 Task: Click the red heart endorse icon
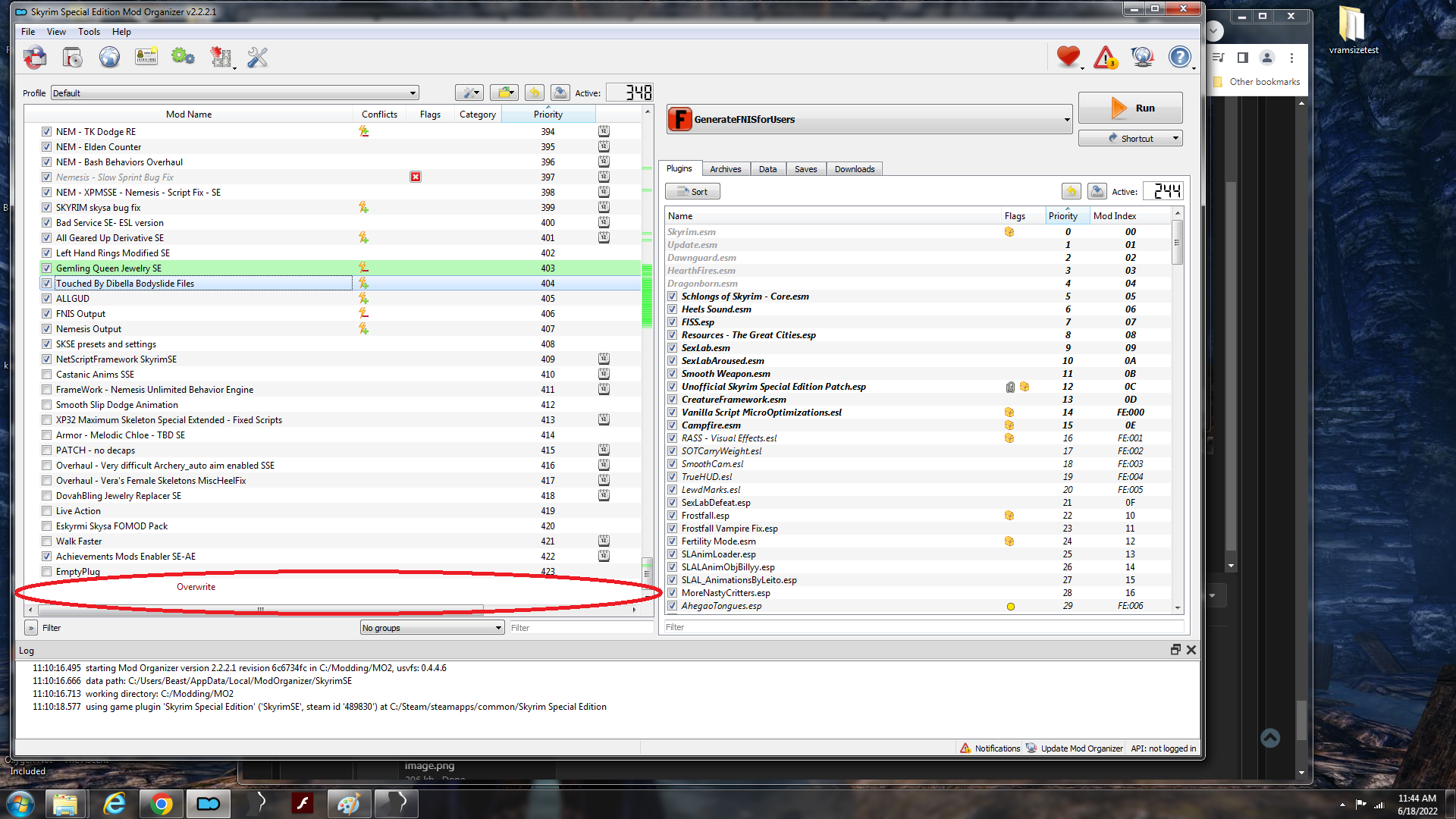tap(1068, 57)
